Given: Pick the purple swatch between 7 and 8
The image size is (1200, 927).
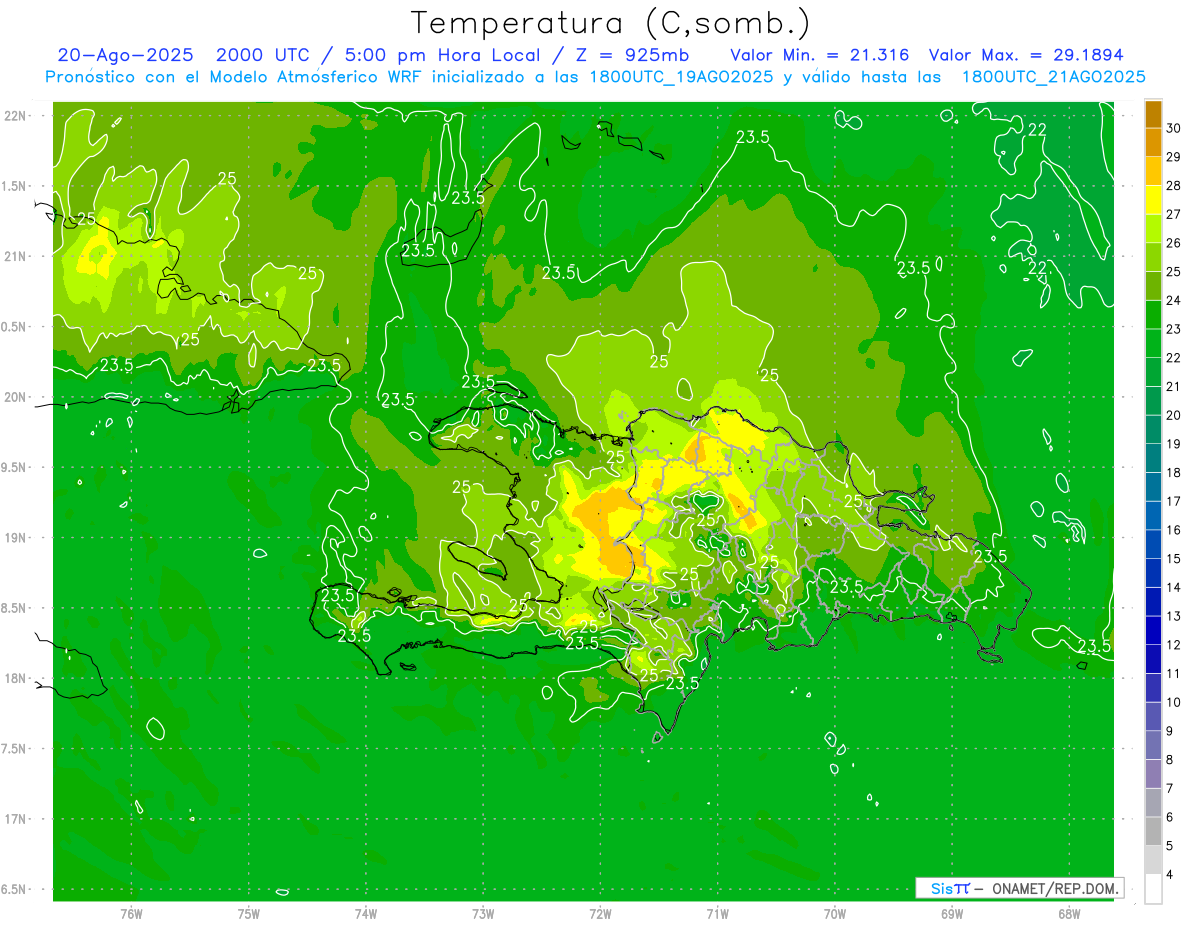Looking at the screenshot, I should [x=1153, y=774].
